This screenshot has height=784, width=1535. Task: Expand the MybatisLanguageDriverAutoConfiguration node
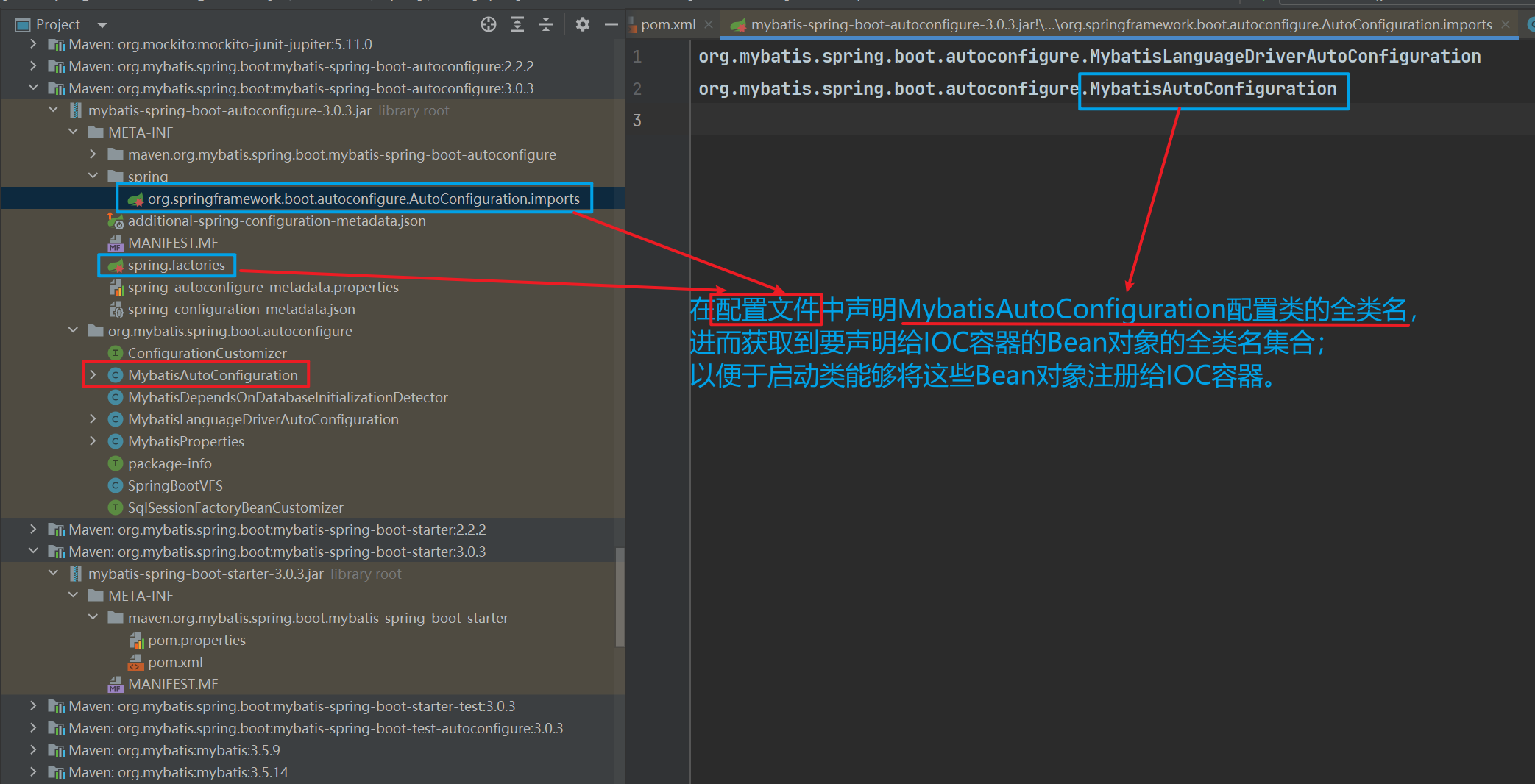[x=93, y=419]
